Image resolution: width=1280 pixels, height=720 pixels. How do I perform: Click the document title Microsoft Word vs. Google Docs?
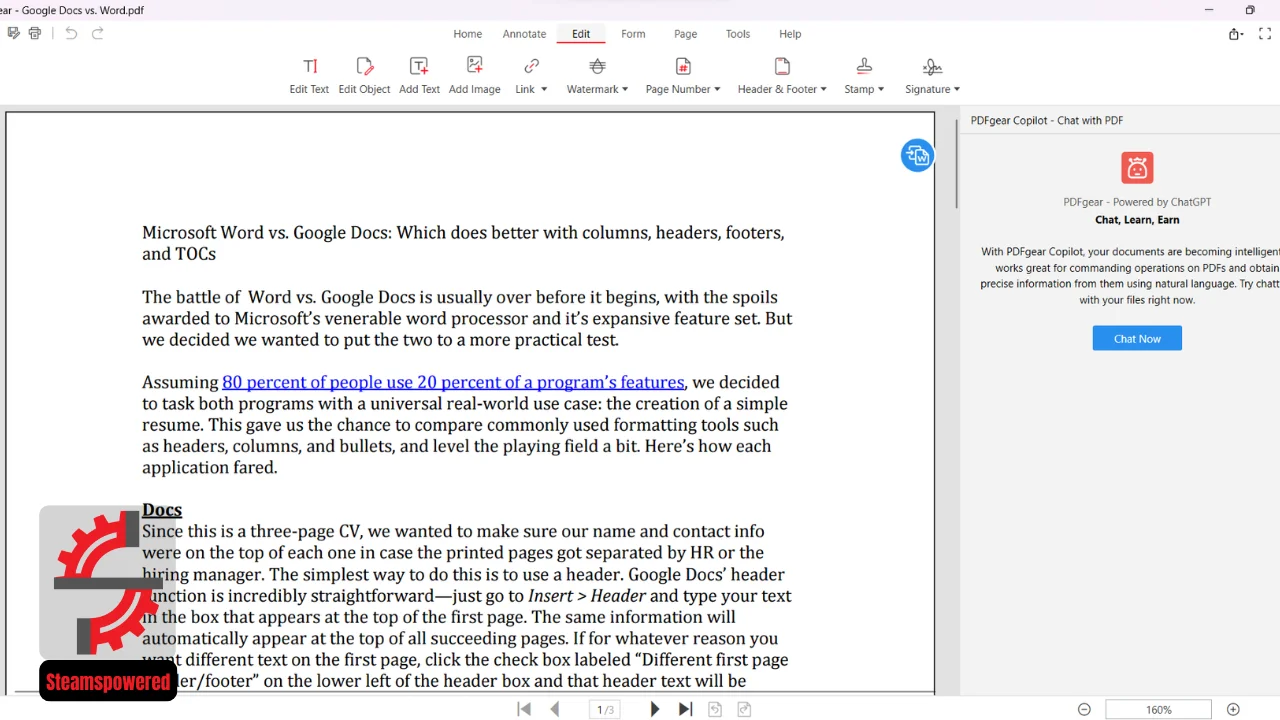click(463, 243)
